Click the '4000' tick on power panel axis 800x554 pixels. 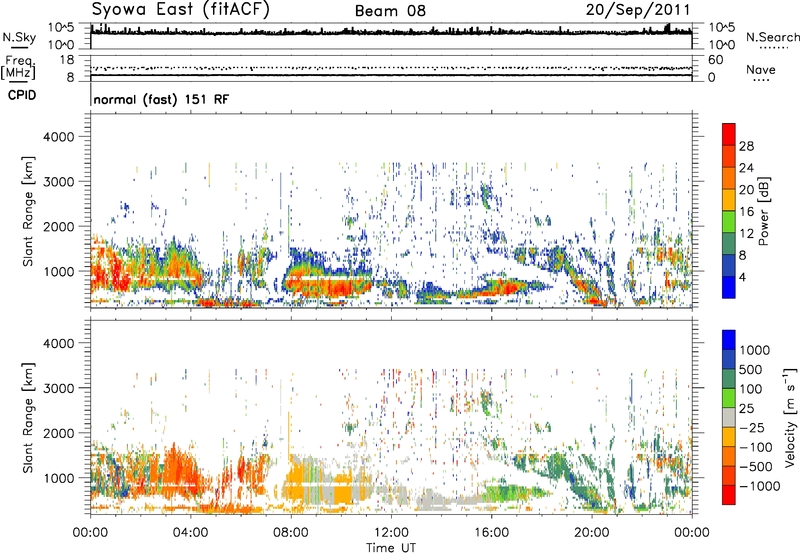58,137
